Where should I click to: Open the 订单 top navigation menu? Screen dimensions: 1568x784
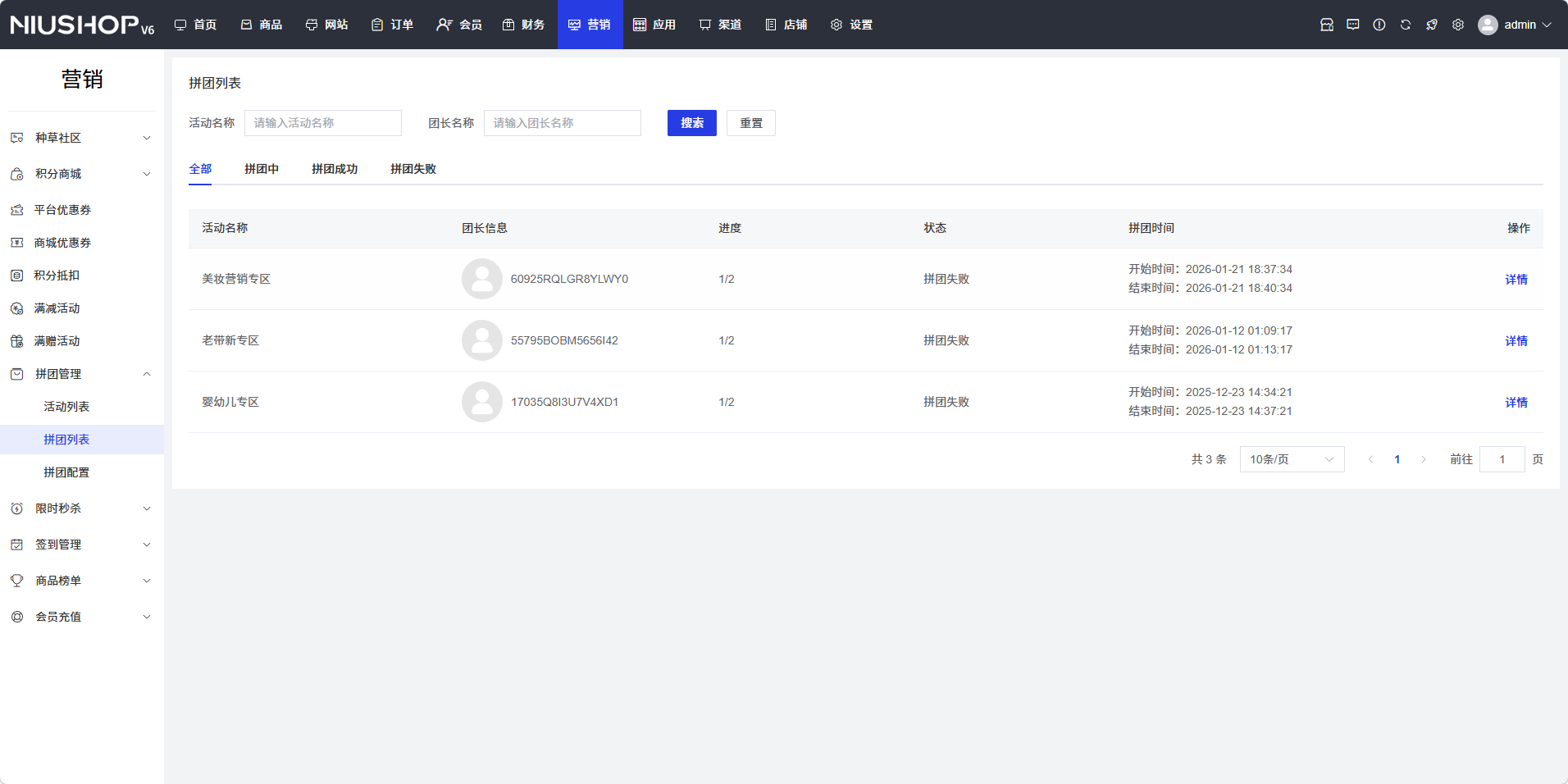(392, 25)
